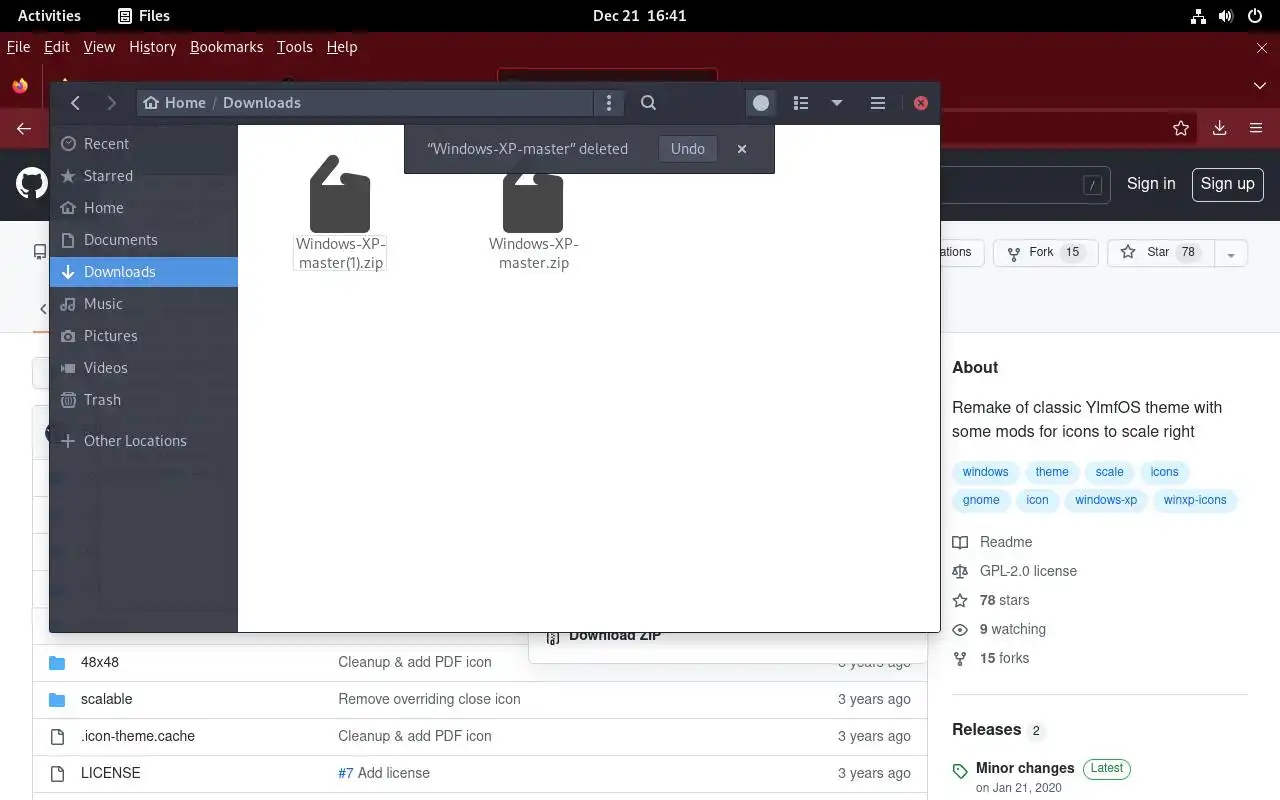Open Firefox Edit menu
The width and height of the screenshot is (1280, 800).
click(57, 47)
